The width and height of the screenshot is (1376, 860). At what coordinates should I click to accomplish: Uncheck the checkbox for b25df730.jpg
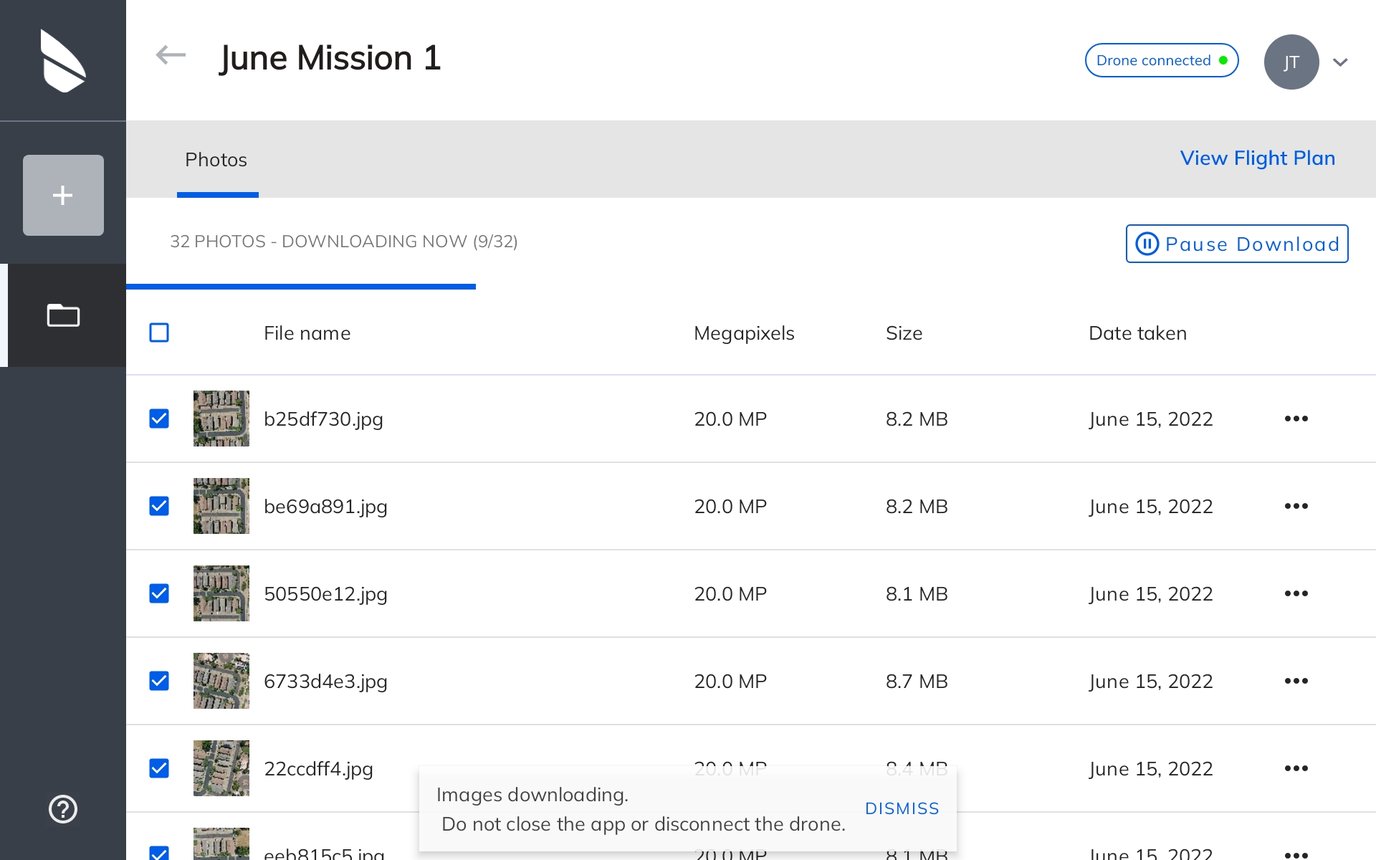pyautogui.click(x=159, y=418)
